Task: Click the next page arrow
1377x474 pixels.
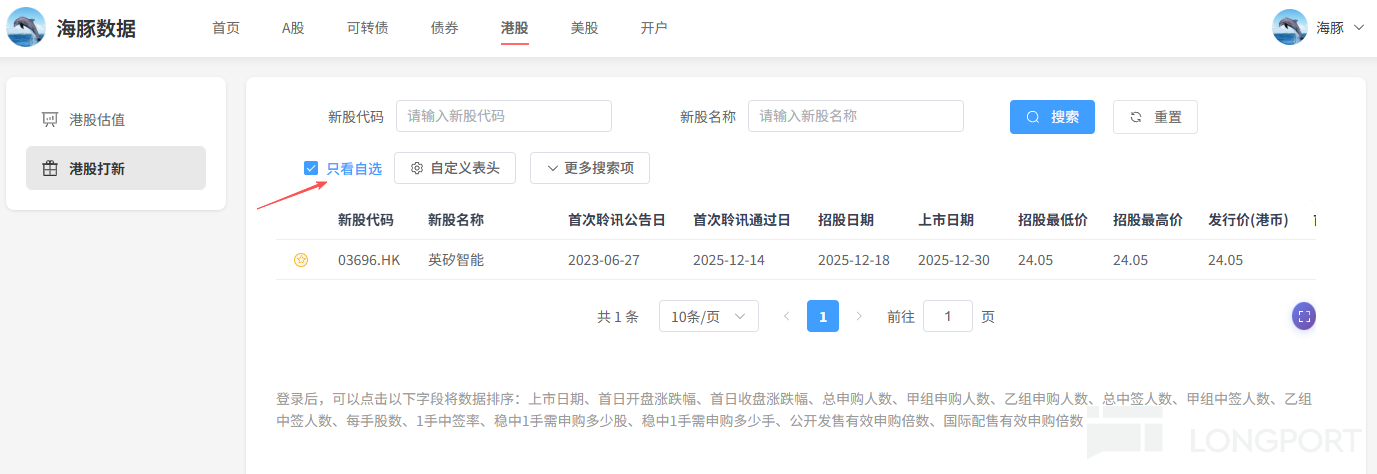Action: click(x=859, y=316)
